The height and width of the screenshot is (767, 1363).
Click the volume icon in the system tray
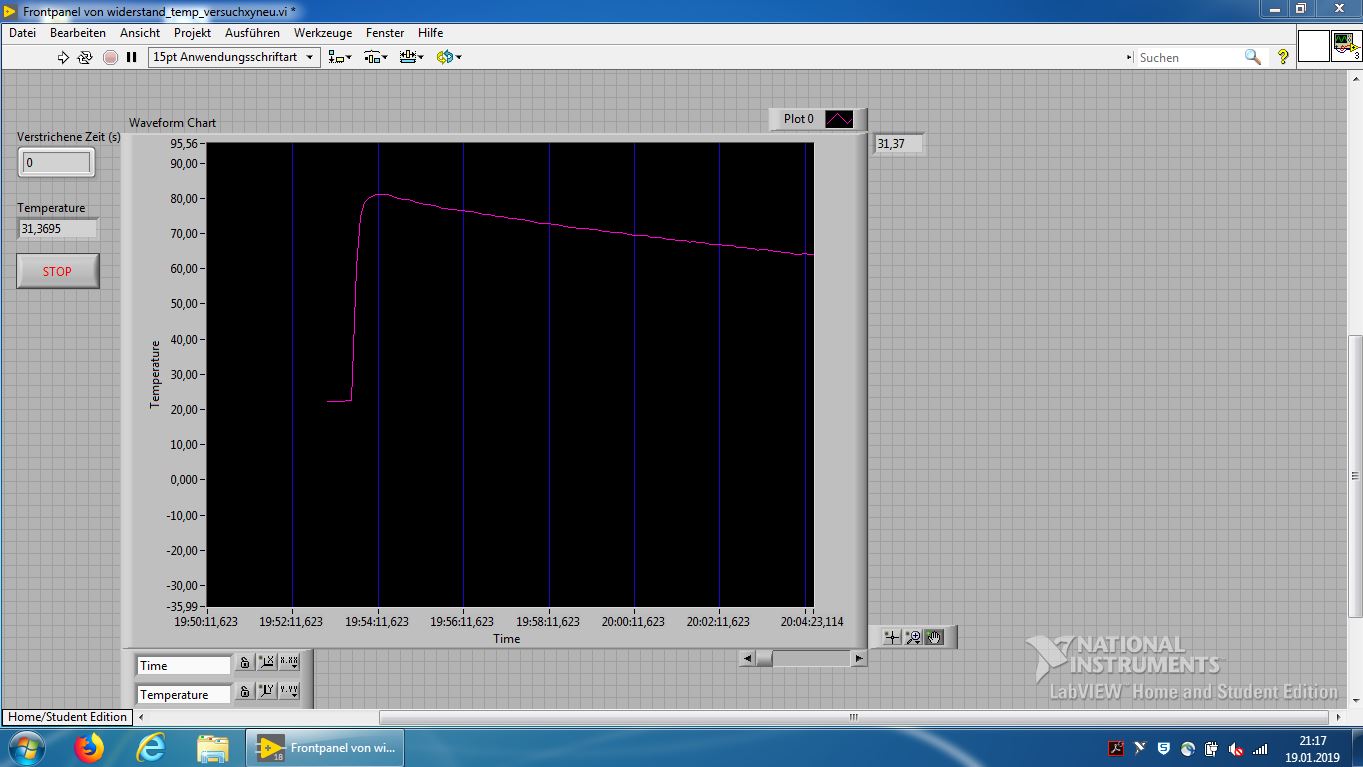[1237, 748]
